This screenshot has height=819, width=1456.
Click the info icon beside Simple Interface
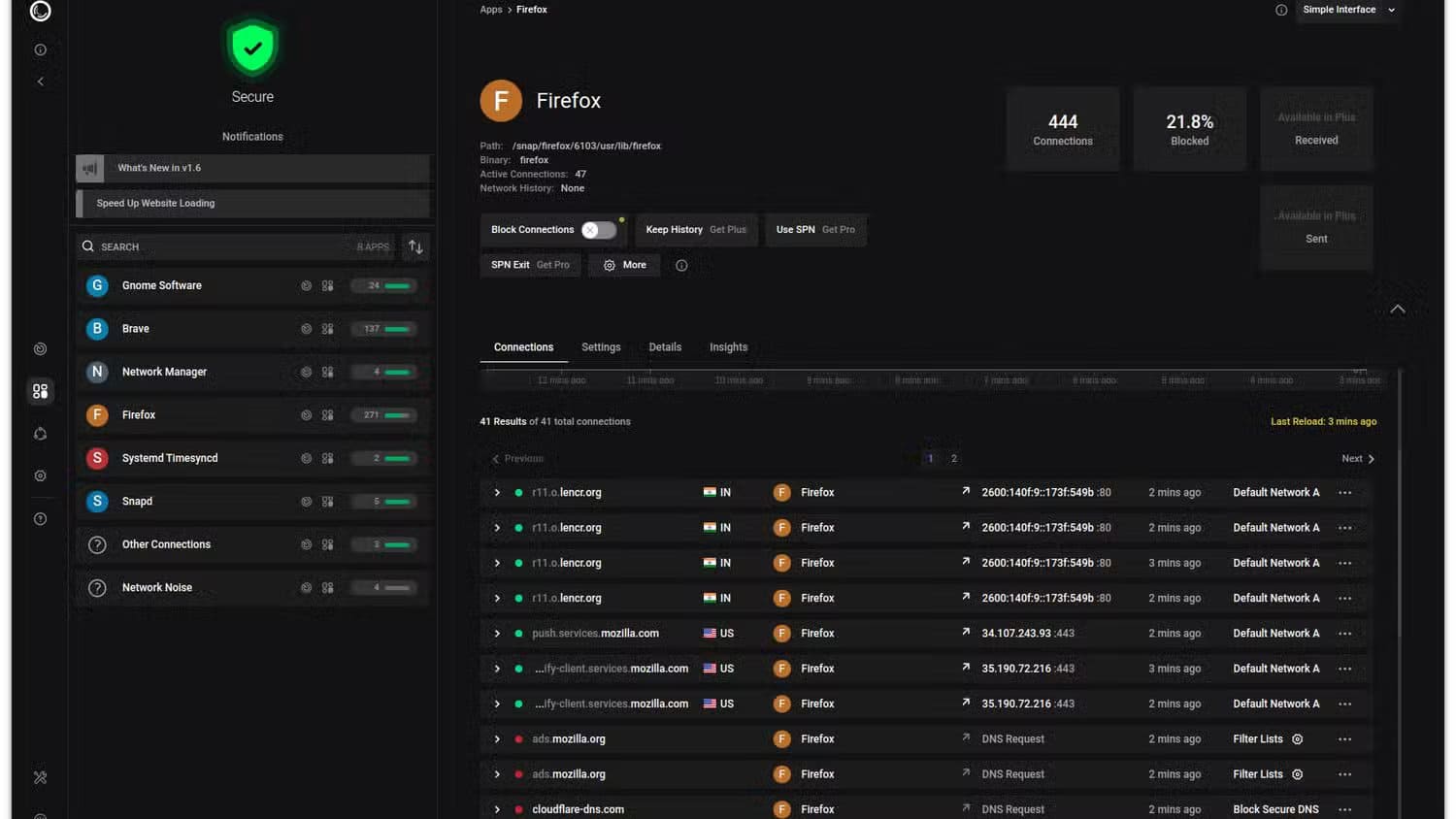point(1281,10)
